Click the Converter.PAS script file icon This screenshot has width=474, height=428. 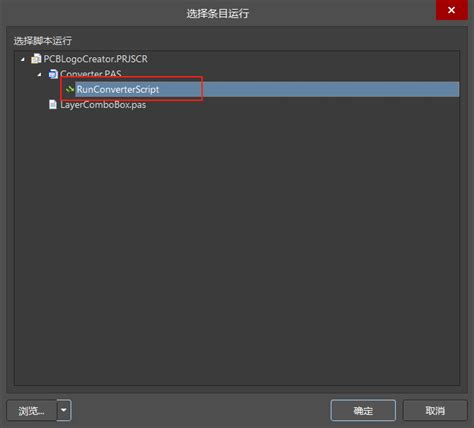coord(53,74)
